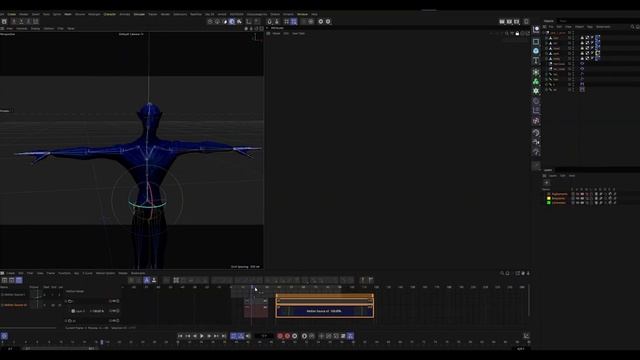Open the Window menu in the top menu bar
The width and height of the screenshot is (640, 360).
(302, 14)
